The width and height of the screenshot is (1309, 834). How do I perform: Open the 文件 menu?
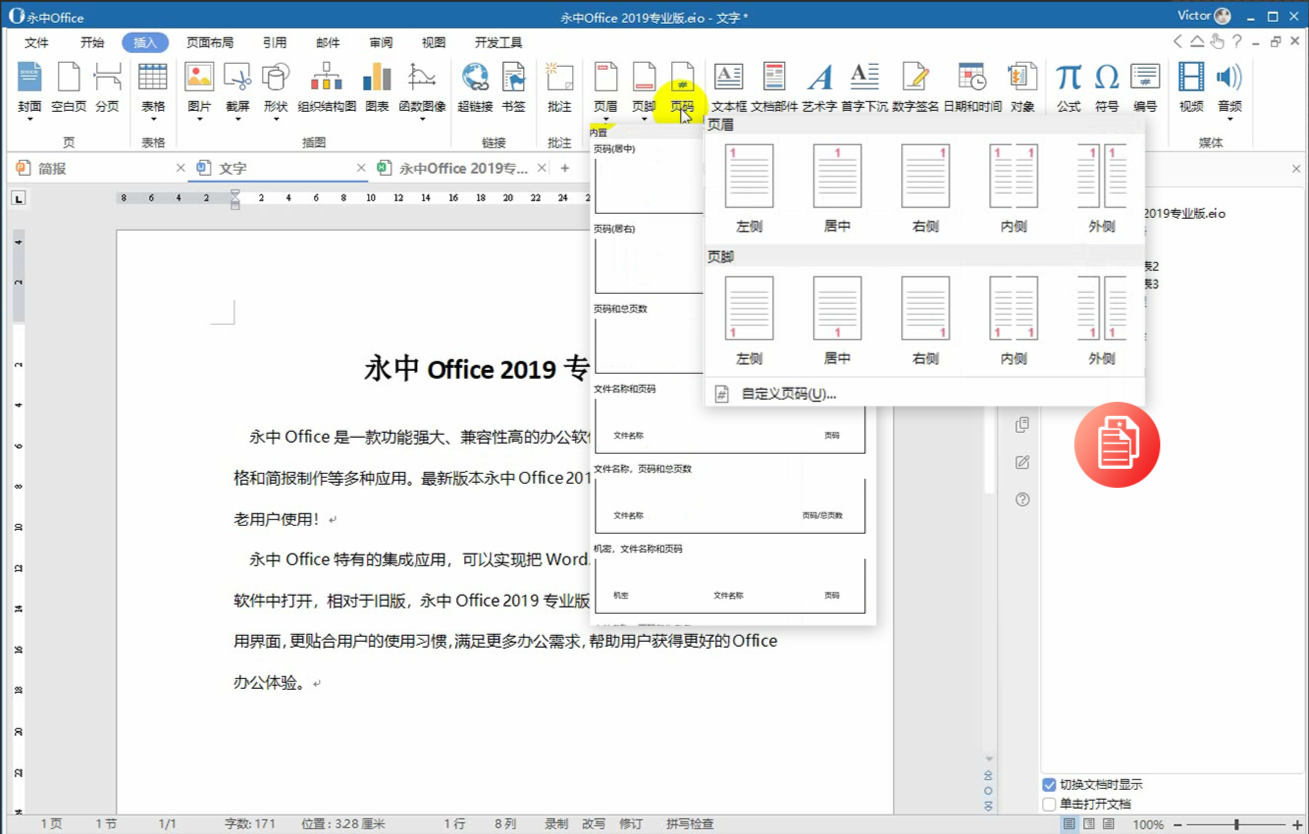[x=37, y=43]
